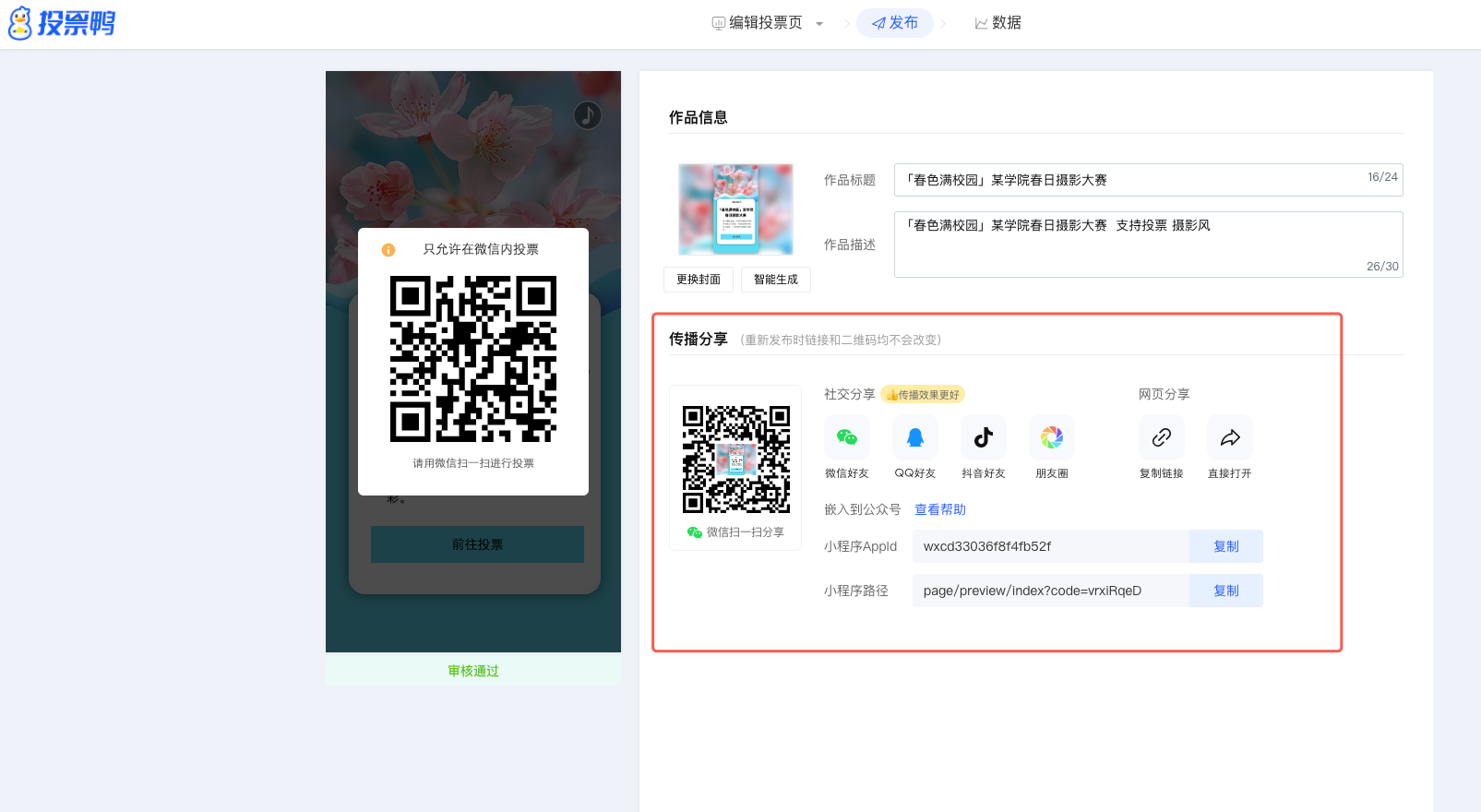
Task: Switch to the 数据 tab
Action: 997,23
